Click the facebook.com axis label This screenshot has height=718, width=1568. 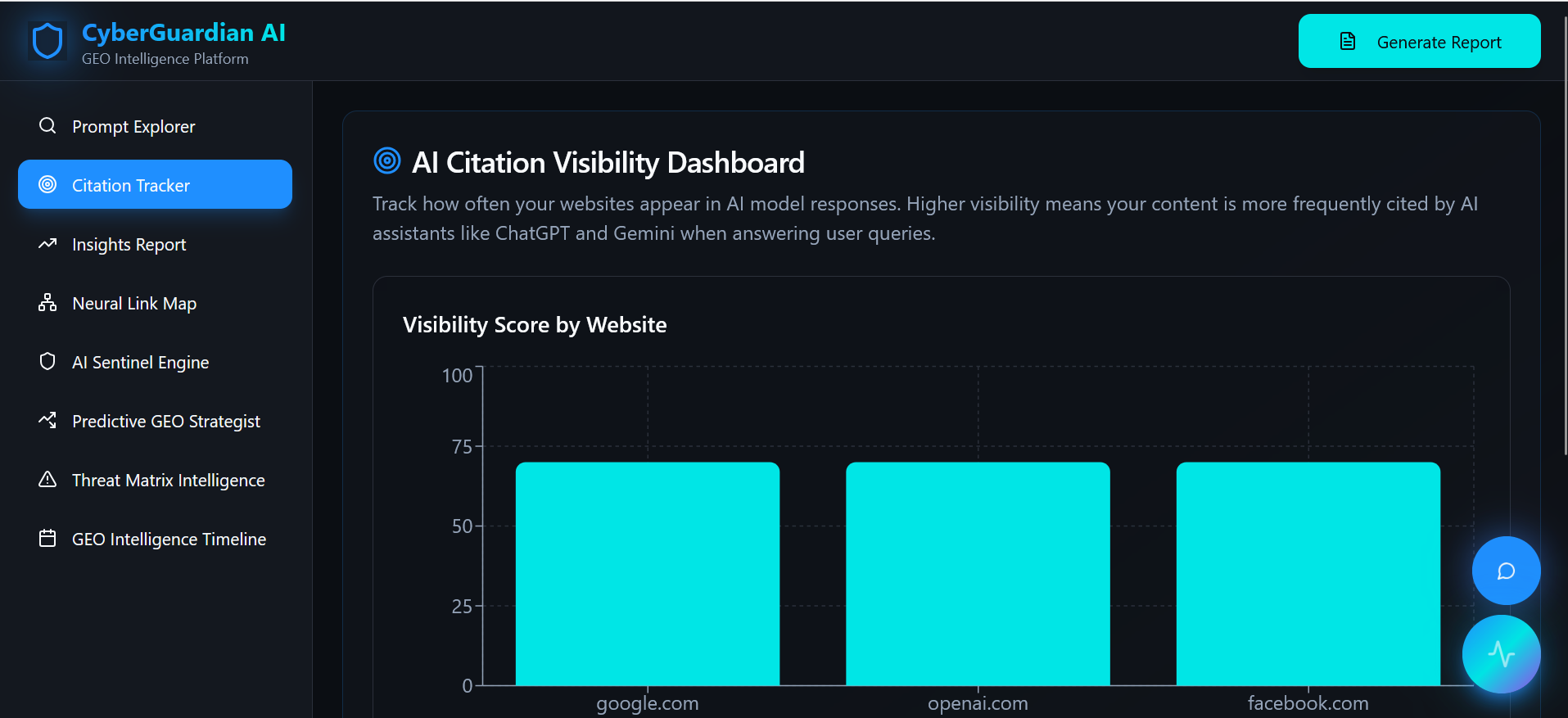(1308, 703)
